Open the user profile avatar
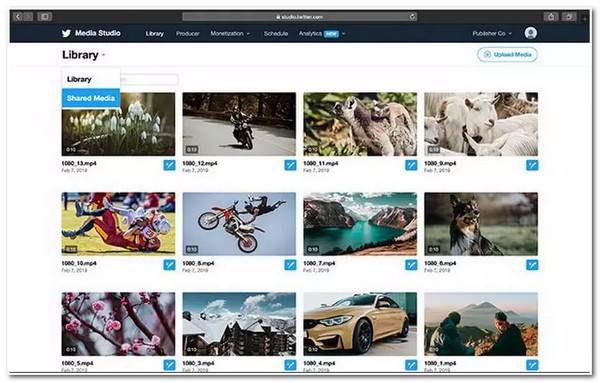 click(531, 33)
